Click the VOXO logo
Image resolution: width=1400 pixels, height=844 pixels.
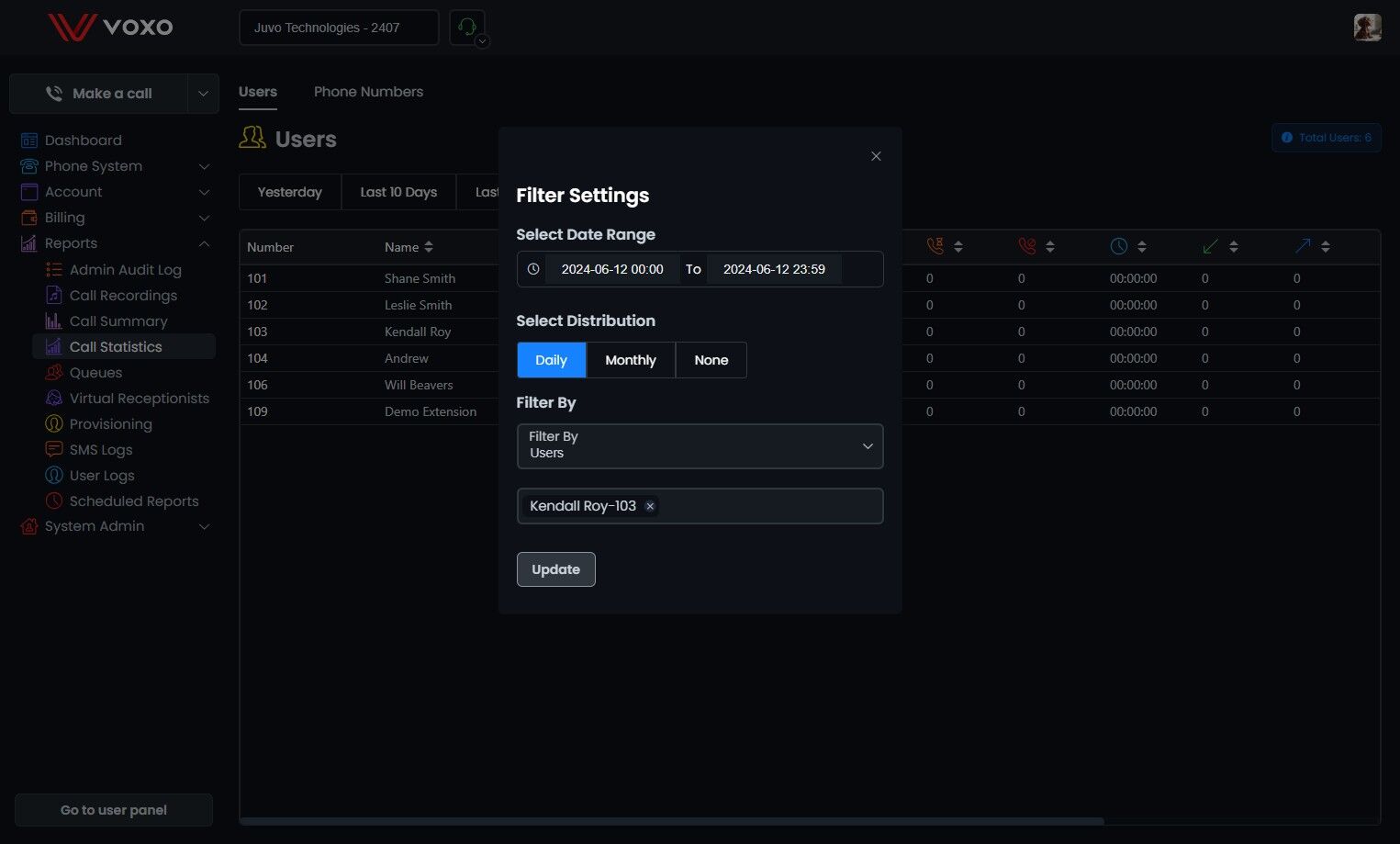[110, 28]
